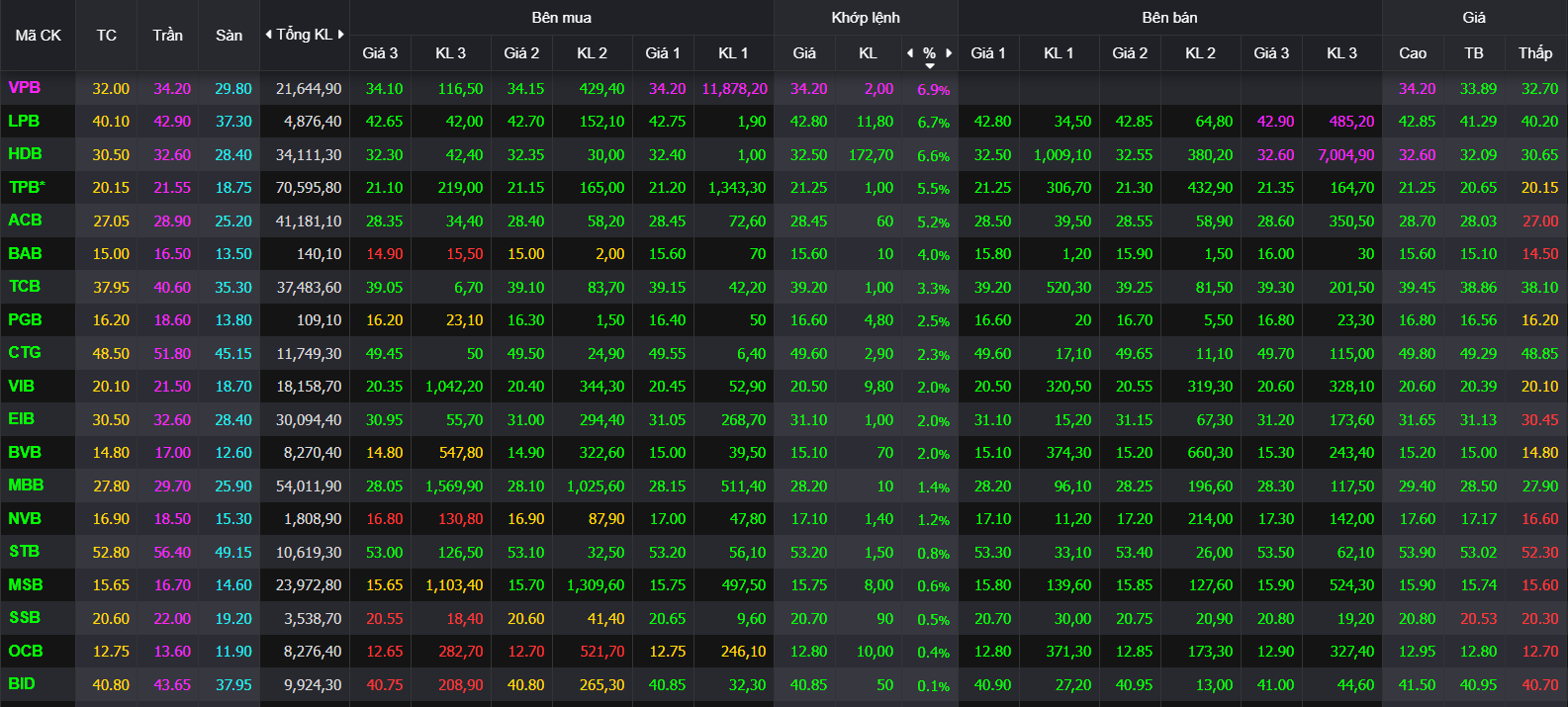This screenshot has height=707, width=1568.
Task: Click NVB buy volume "130,80"
Action: coord(461,519)
